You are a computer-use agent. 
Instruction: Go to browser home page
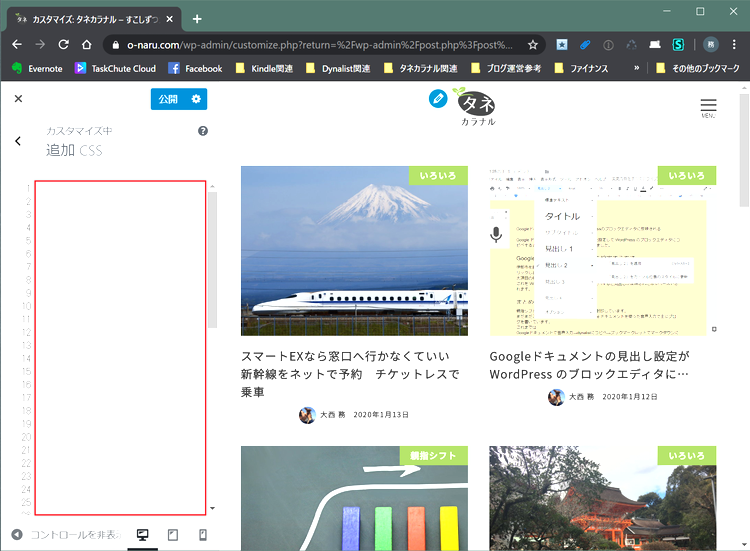87,45
